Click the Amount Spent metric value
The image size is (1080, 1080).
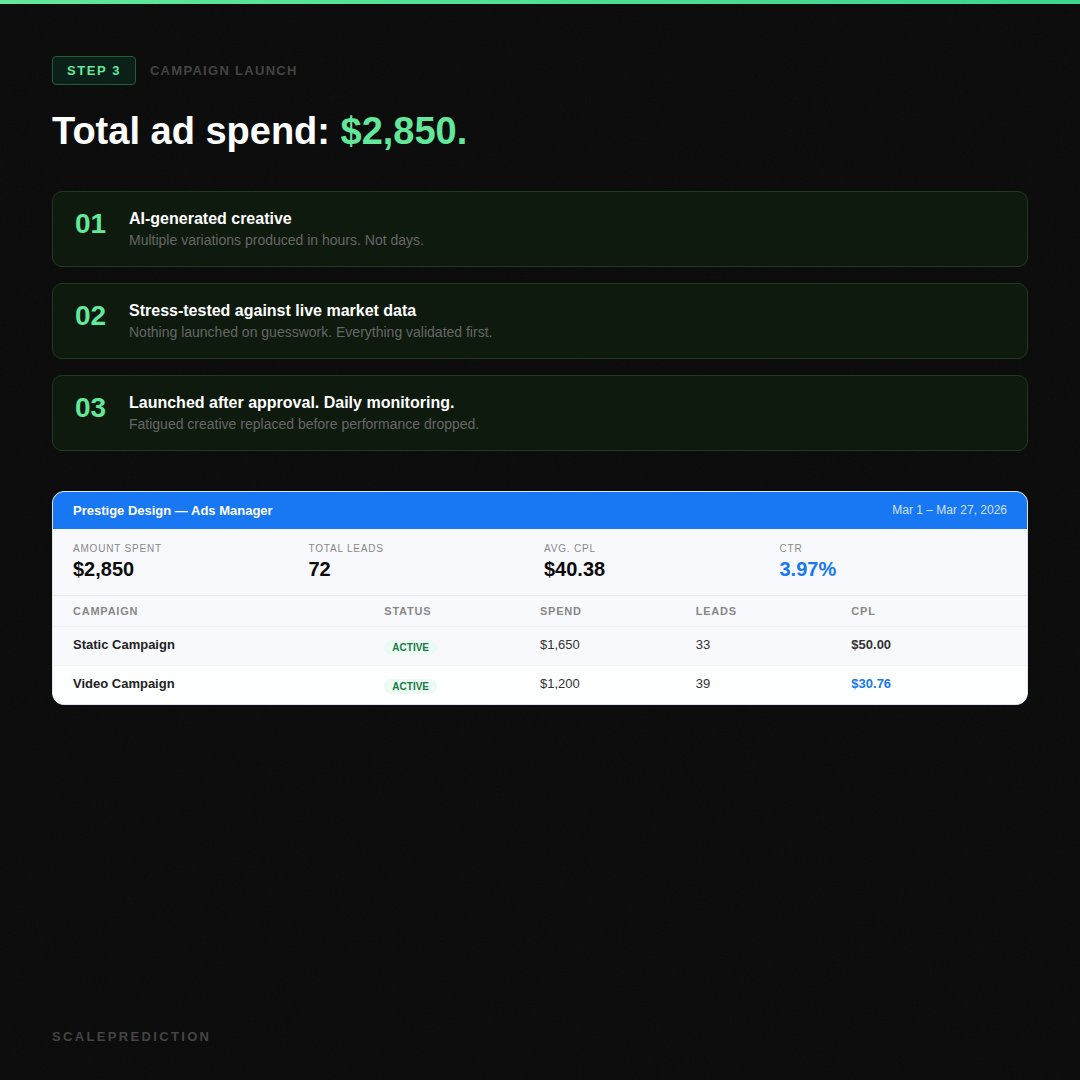[x=103, y=570]
